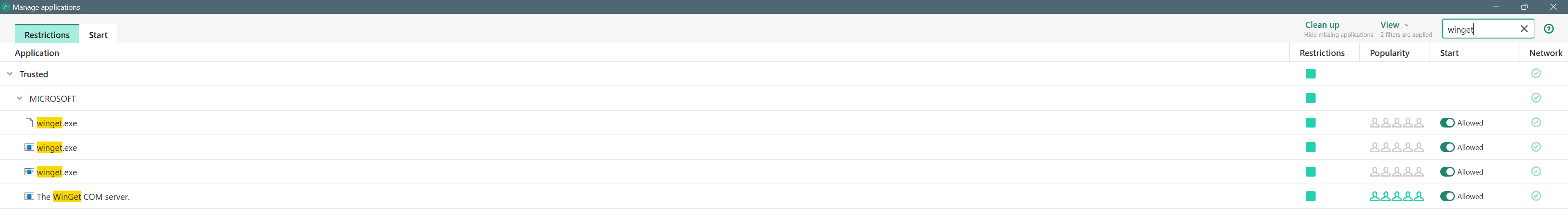The image size is (1568, 215).
Task: Select the Restrictions tab
Action: [x=47, y=35]
